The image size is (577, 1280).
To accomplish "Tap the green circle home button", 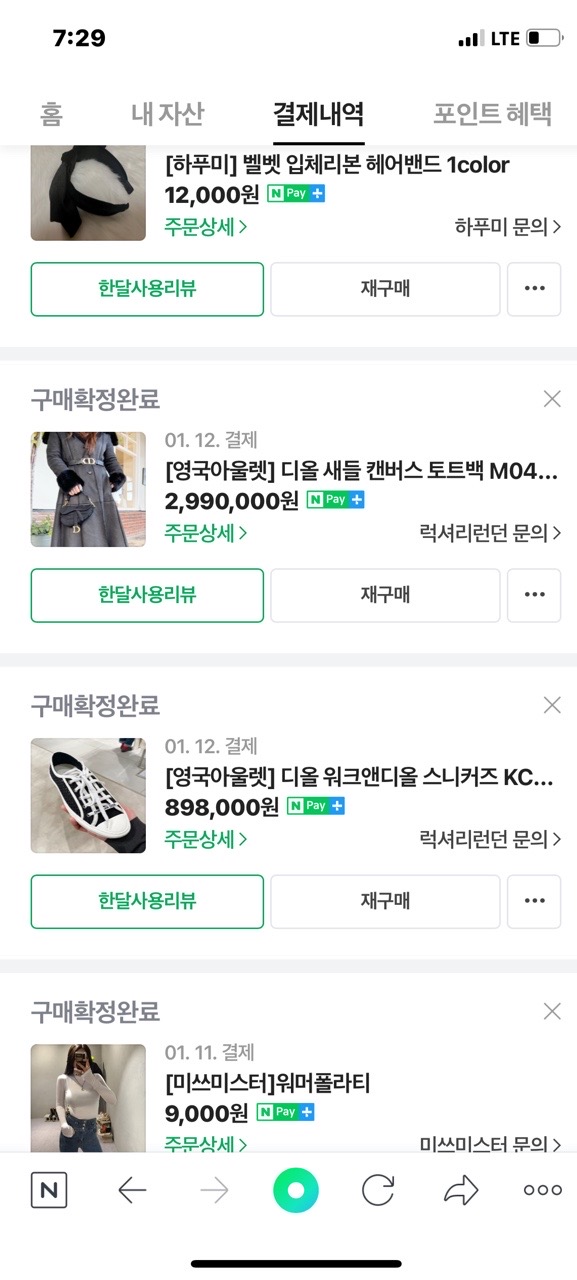I will tap(296, 1190).
